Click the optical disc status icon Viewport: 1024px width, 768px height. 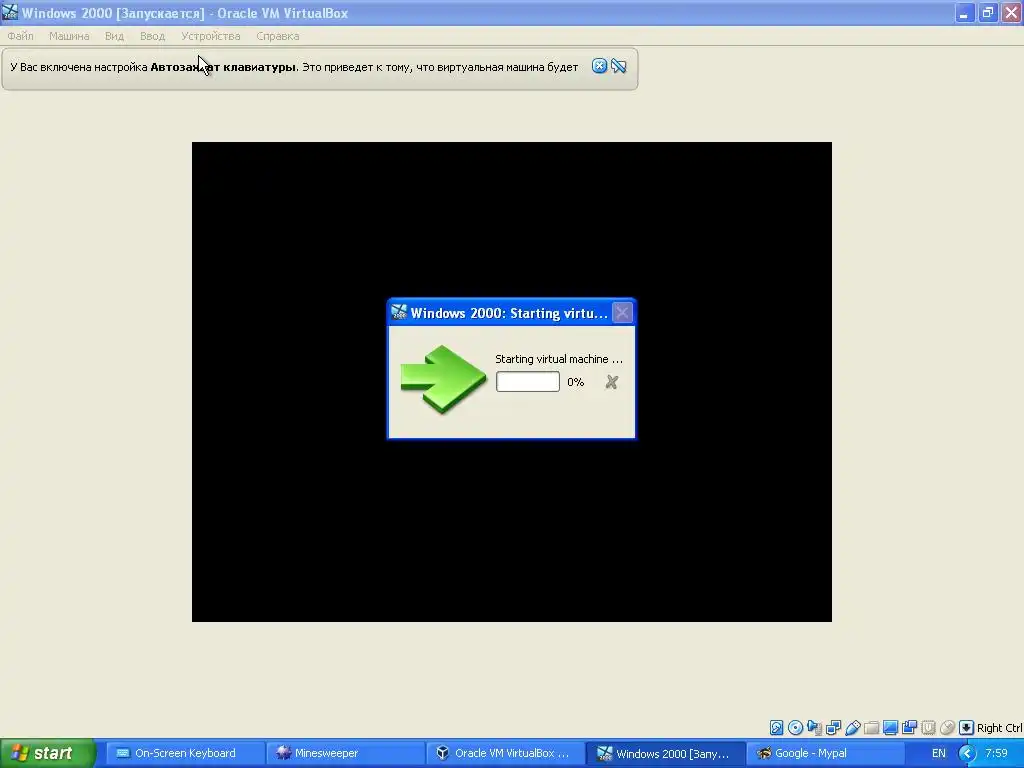(795, 728)
